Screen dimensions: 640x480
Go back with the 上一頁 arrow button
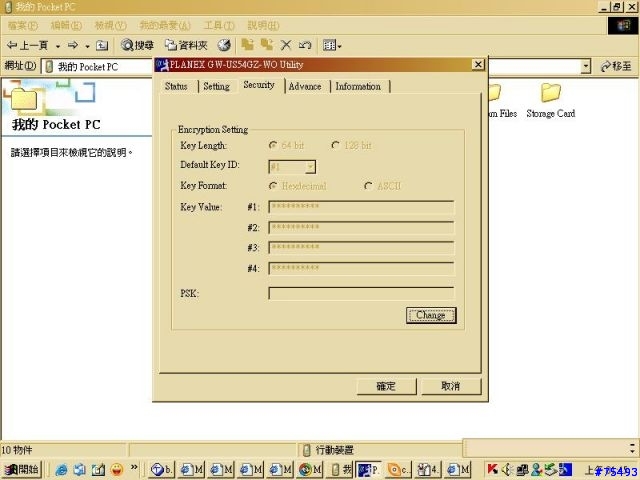(x=27, y=45)
